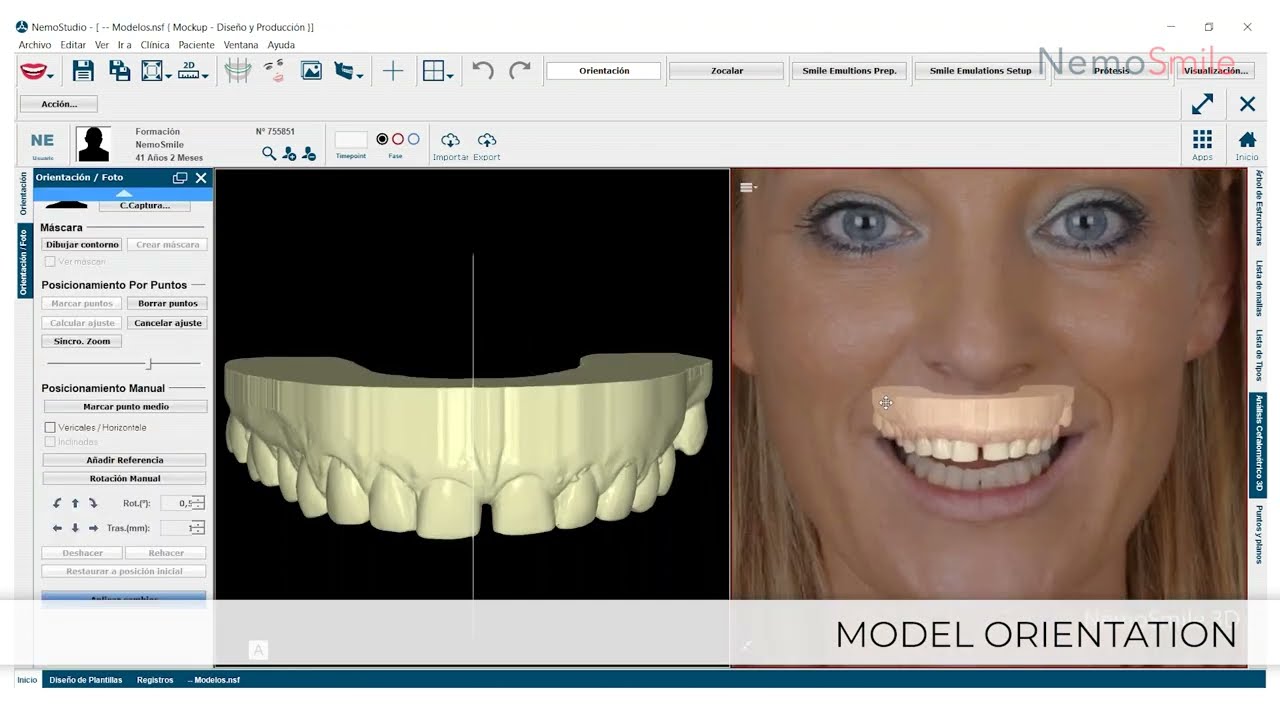
Task: Undock the Orientación / Foto panel
Action: pos(180,178)
